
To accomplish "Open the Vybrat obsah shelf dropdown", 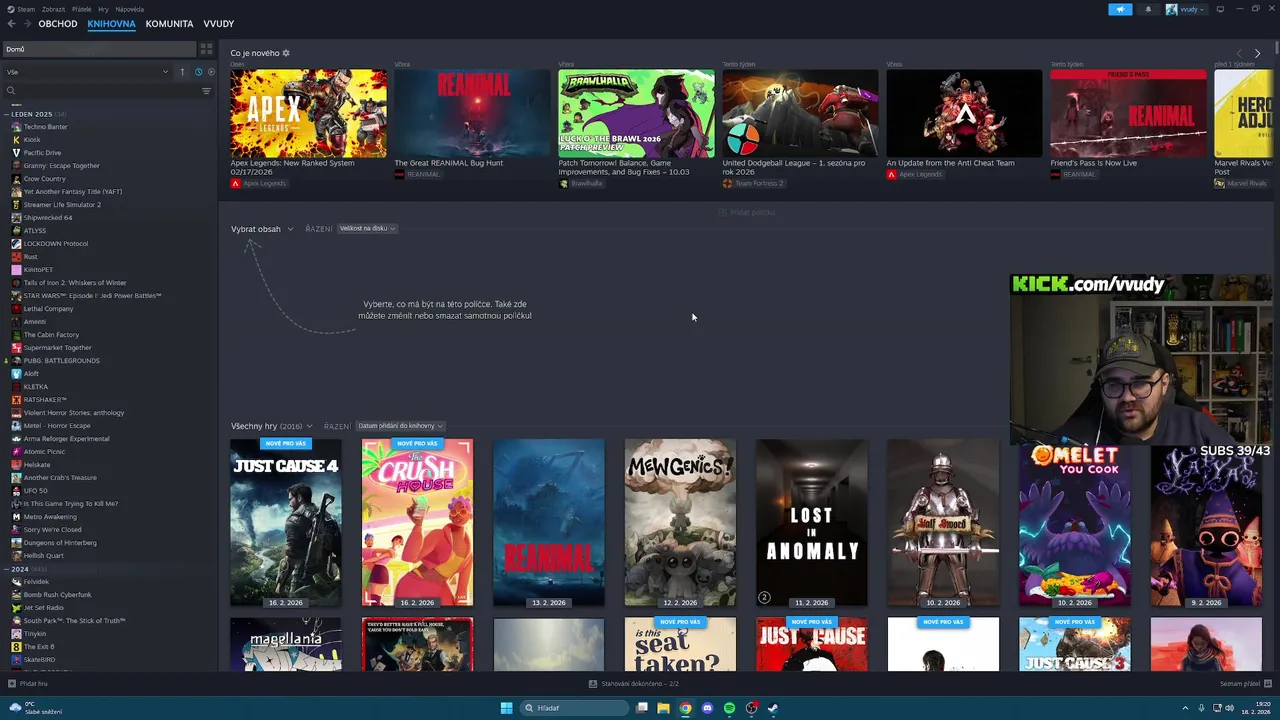I will click(x=262, y=229).
